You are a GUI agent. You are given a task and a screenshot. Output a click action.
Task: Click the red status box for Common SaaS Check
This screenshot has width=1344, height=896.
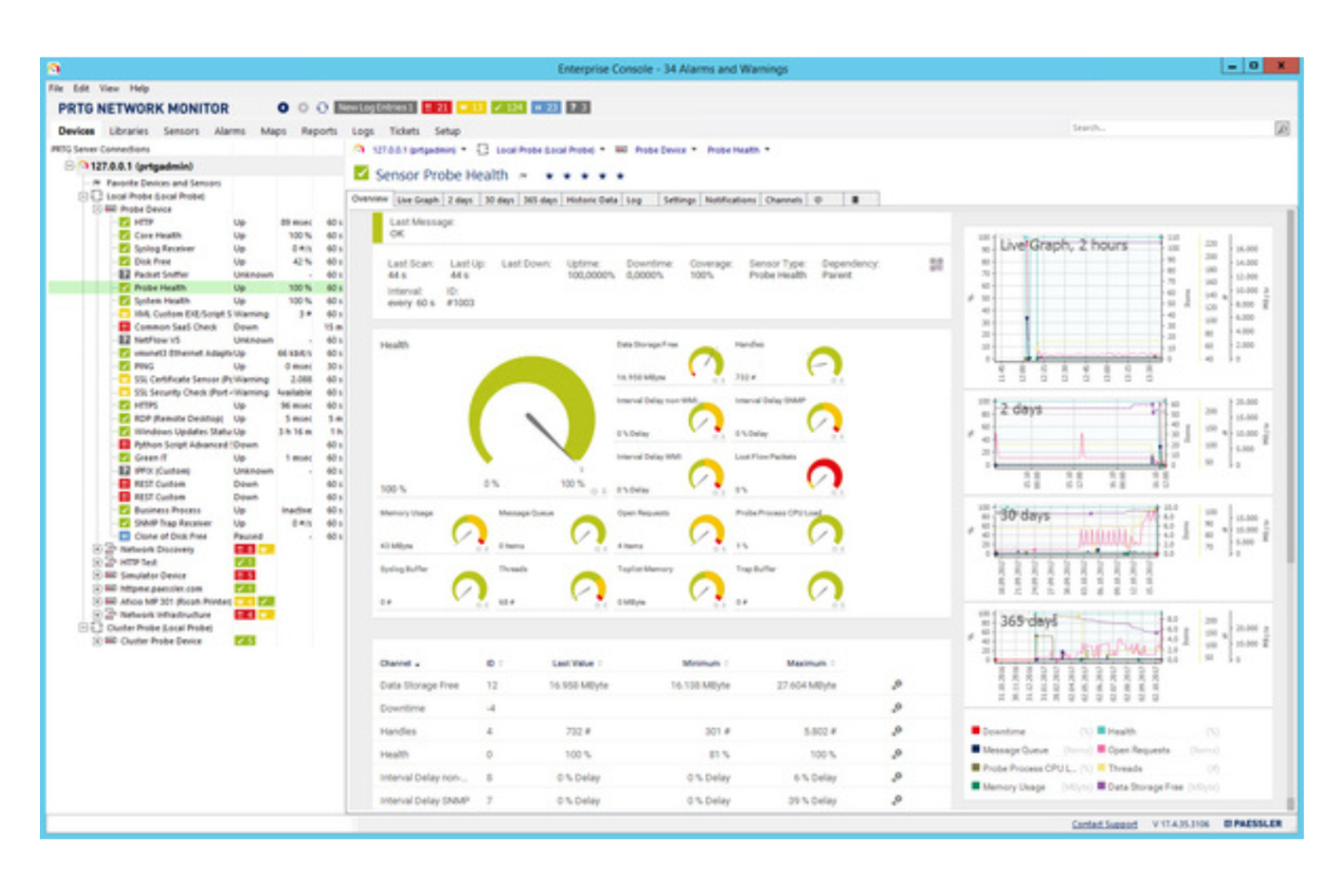pos(124,327)
